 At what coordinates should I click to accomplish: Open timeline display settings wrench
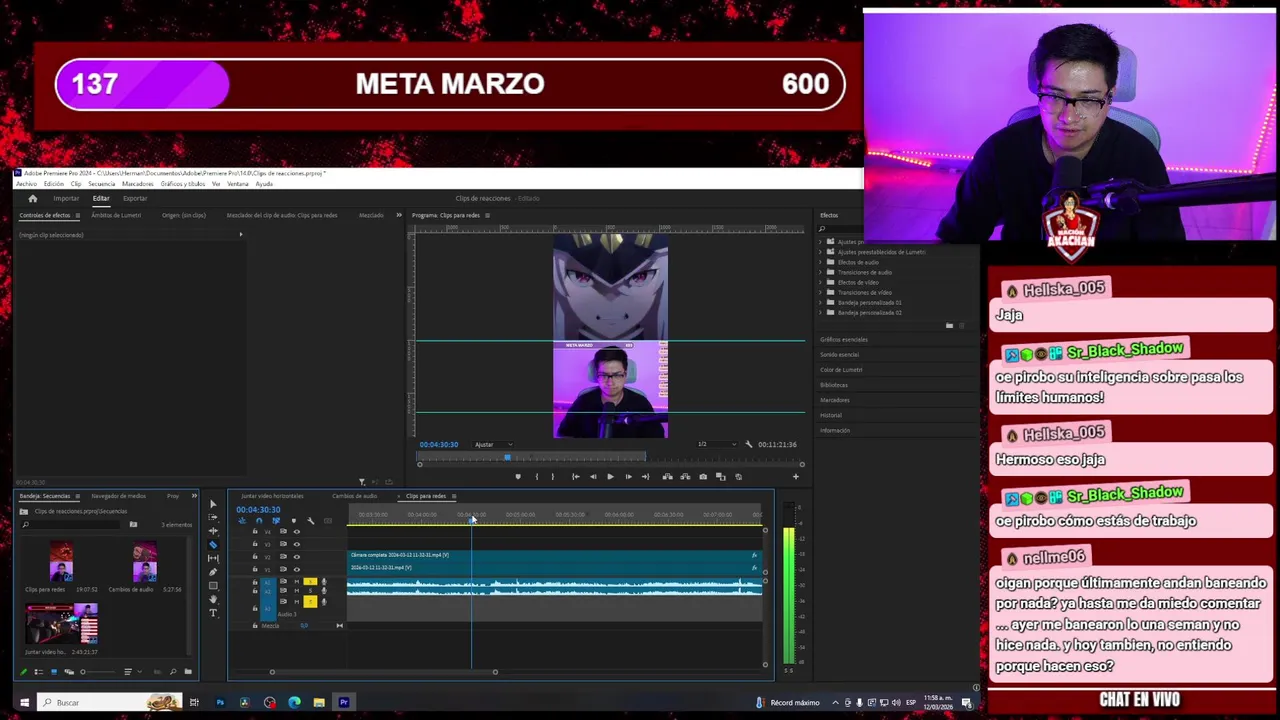tap(310, 521)
